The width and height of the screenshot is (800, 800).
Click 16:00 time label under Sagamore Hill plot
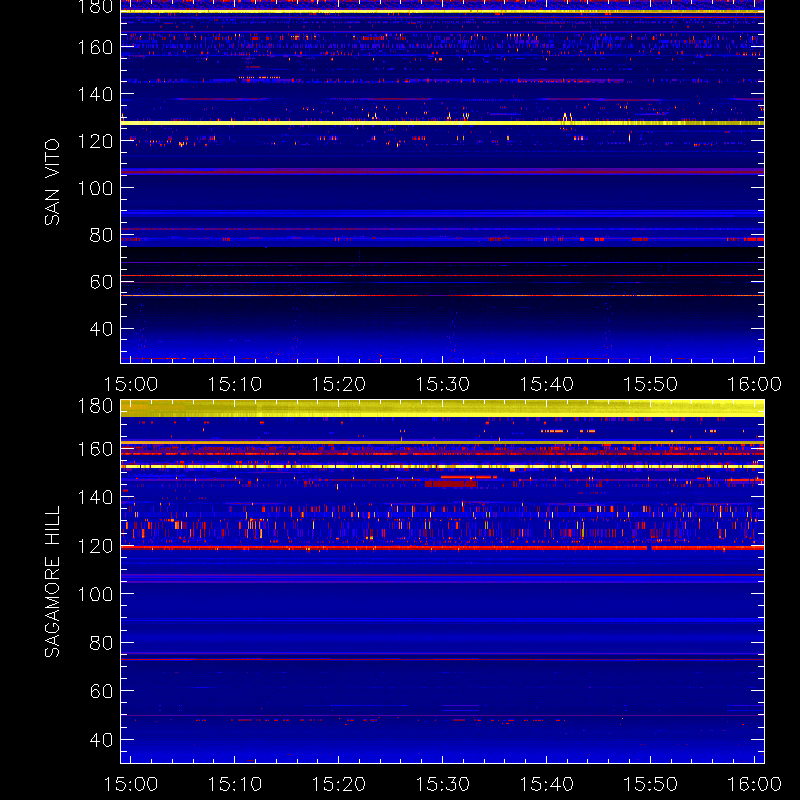tap(755, 784)
